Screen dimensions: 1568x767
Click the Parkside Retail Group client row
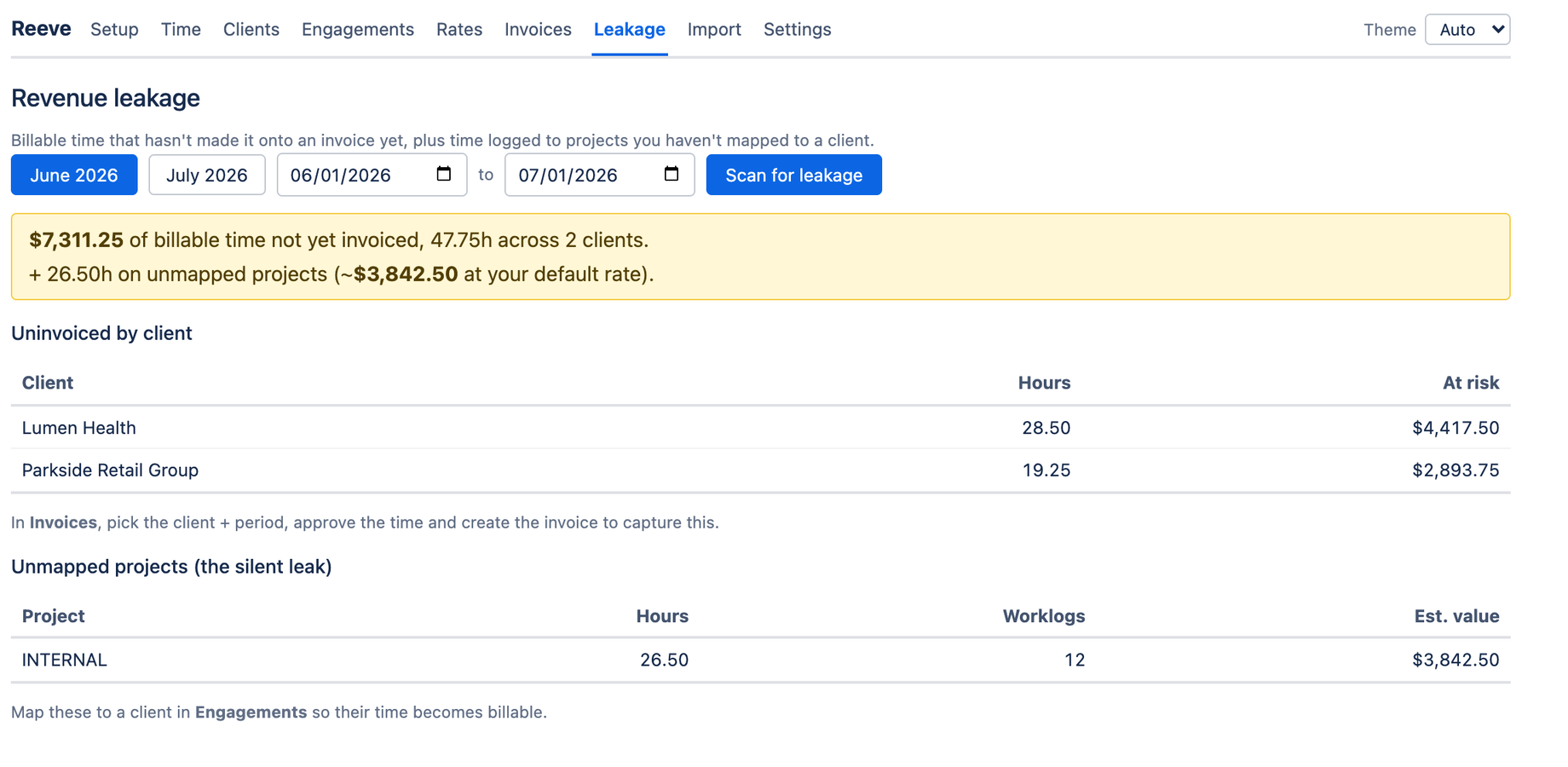point(760,470)
